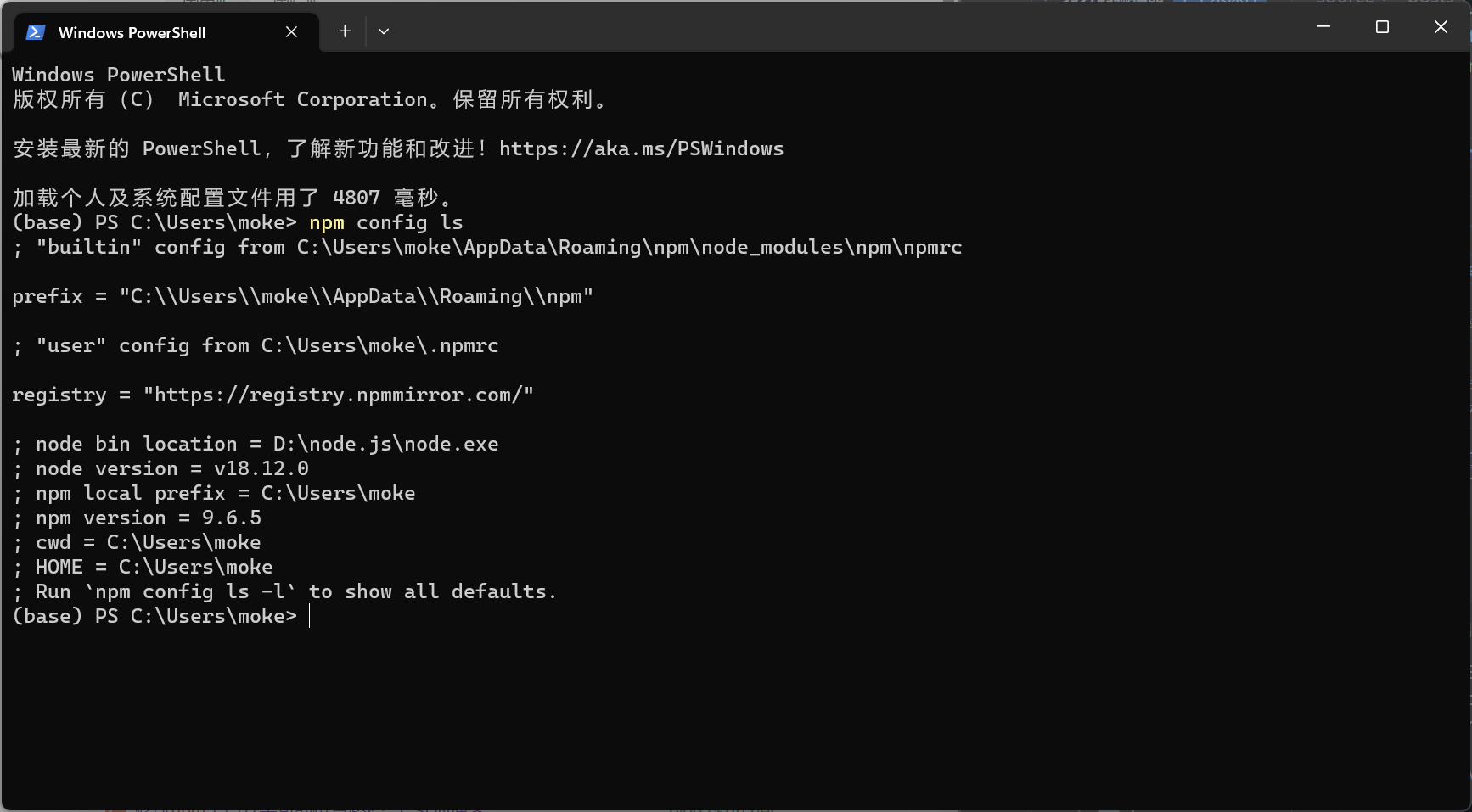Open the https://aka.ms/PSWindows link
Screen dimensions: 1472x812
pos(641,148)
